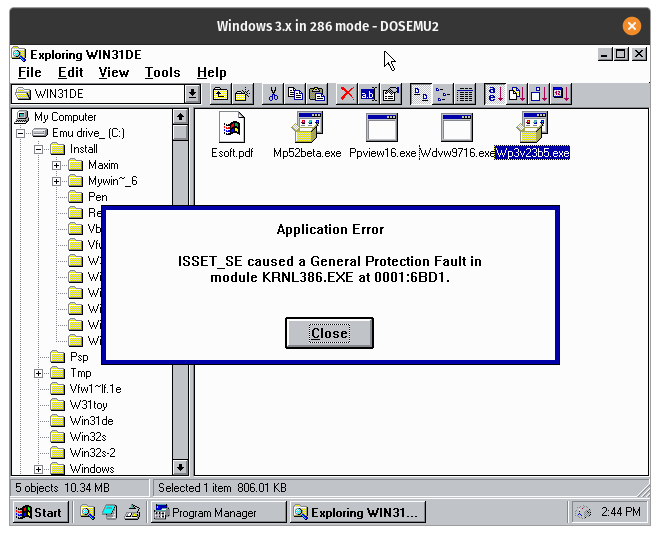Click the Paste clipboard icon

[317, 94]
